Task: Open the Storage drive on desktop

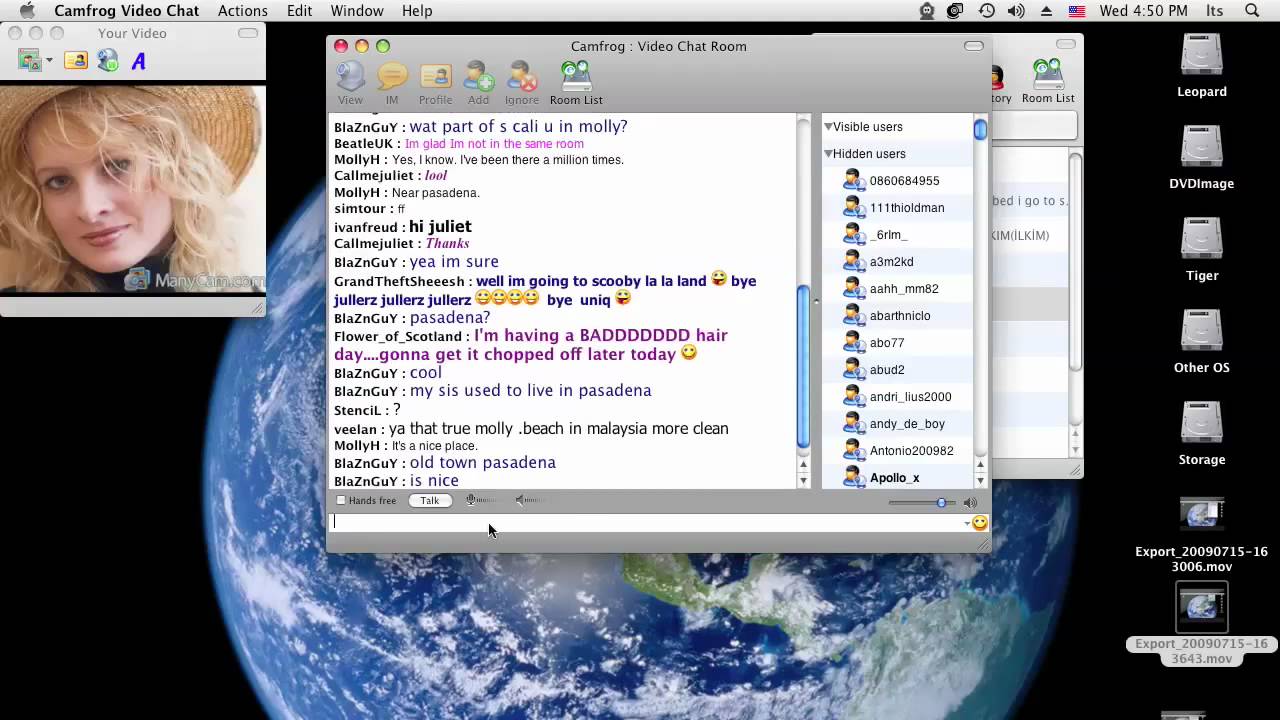Action: (x=1201, y=433)
